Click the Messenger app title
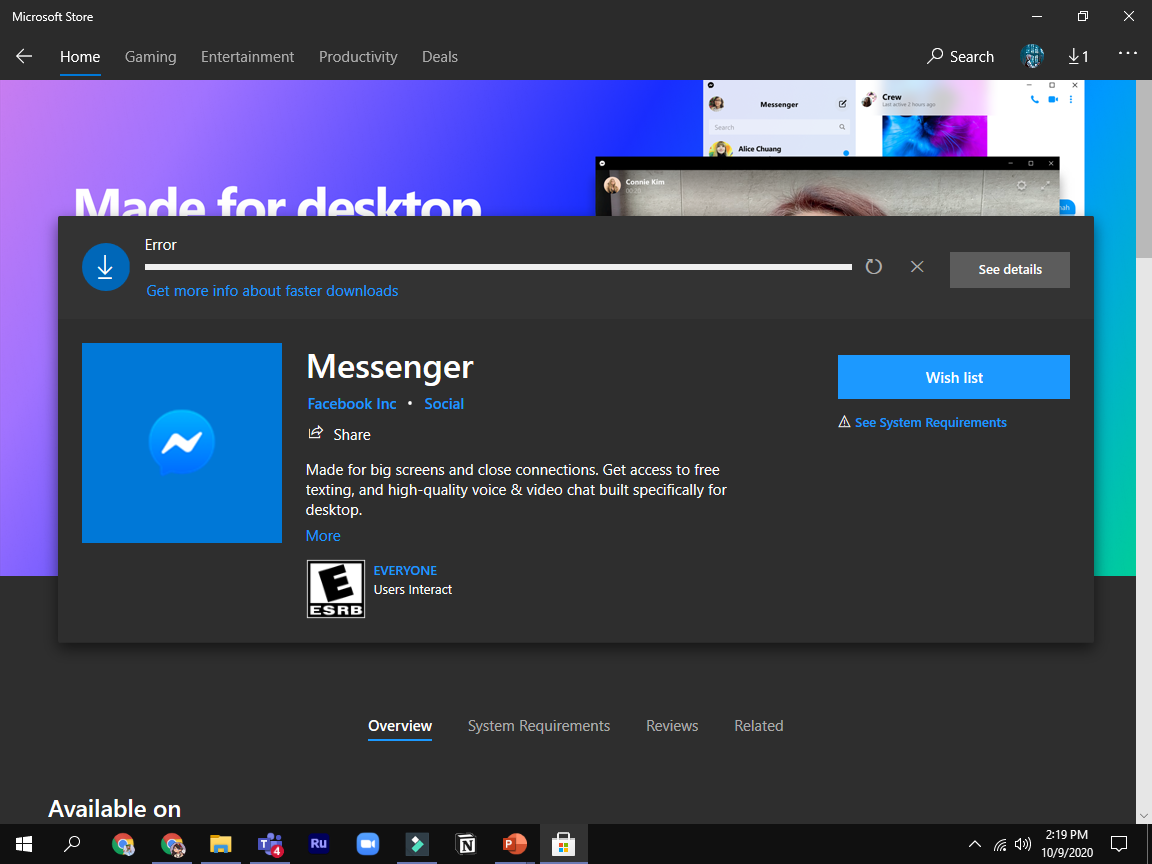This screenshot has width=1152, height=864. [x=389, y=367]
